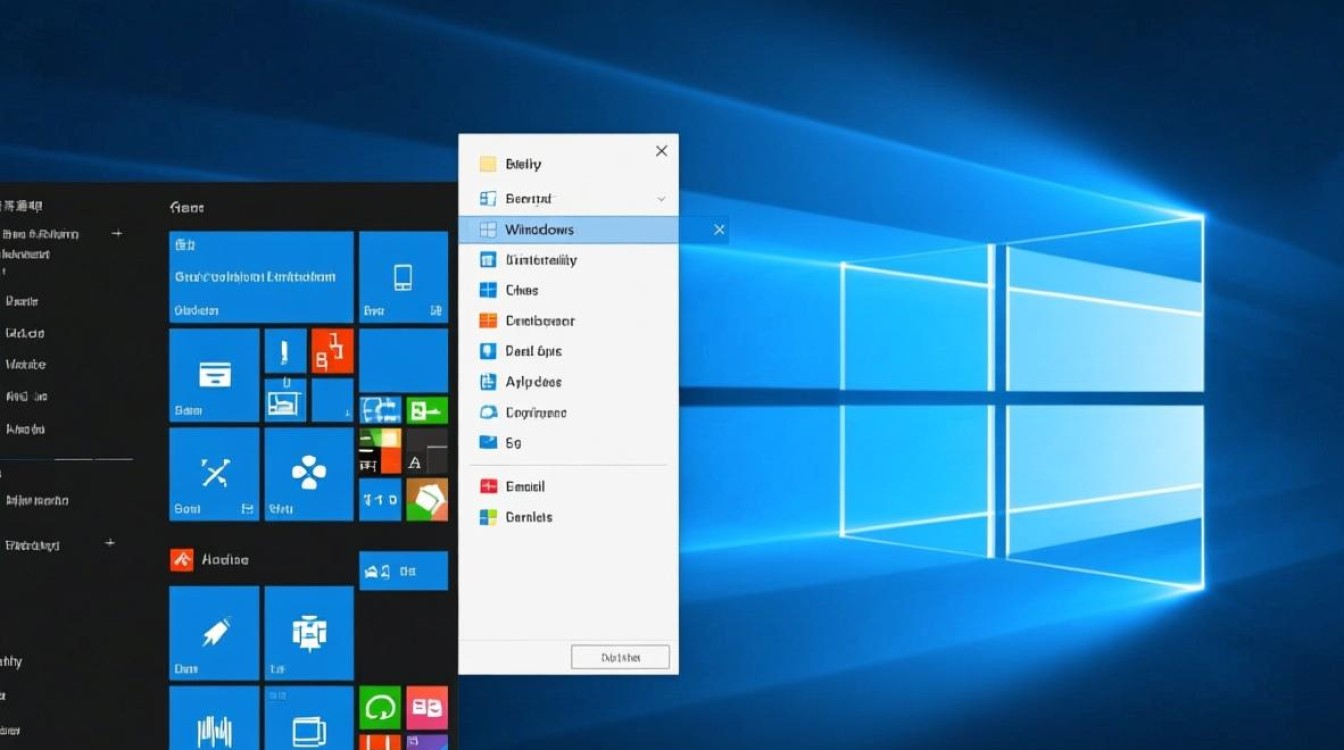Select the game controller tile

click(x=307, y=475)
